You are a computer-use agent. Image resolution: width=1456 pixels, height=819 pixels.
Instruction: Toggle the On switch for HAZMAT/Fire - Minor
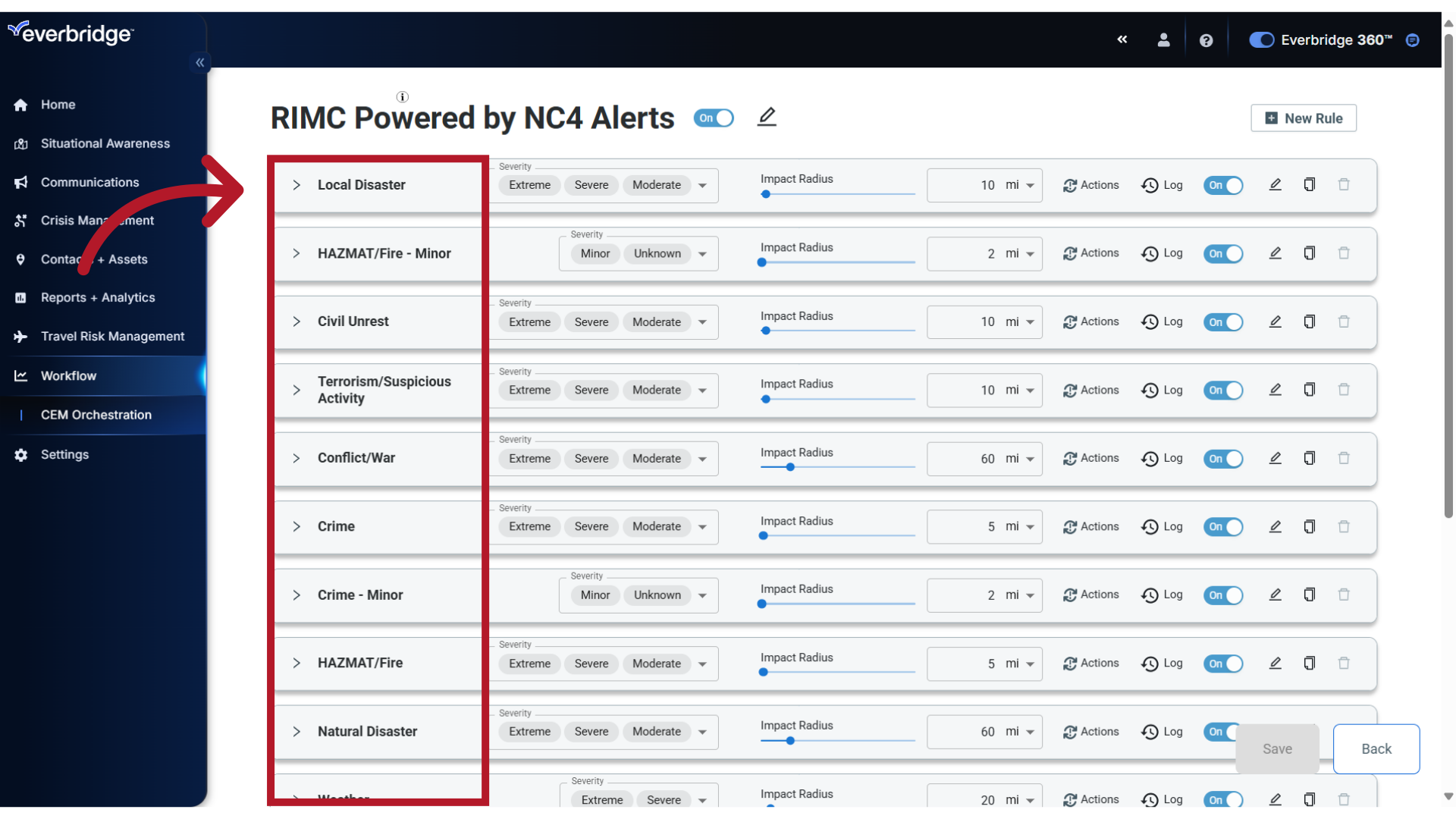pos(1223,253)
